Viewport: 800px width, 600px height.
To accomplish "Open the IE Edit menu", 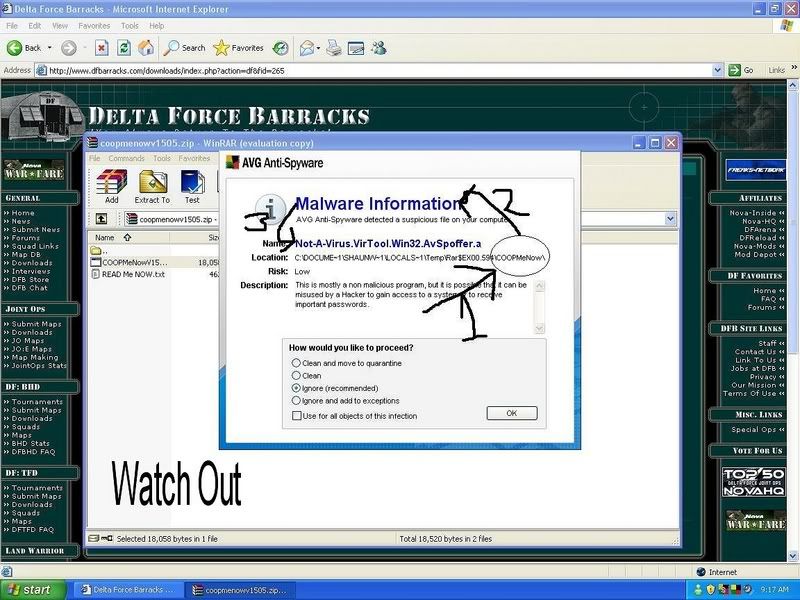I will (x=35, y=26).
